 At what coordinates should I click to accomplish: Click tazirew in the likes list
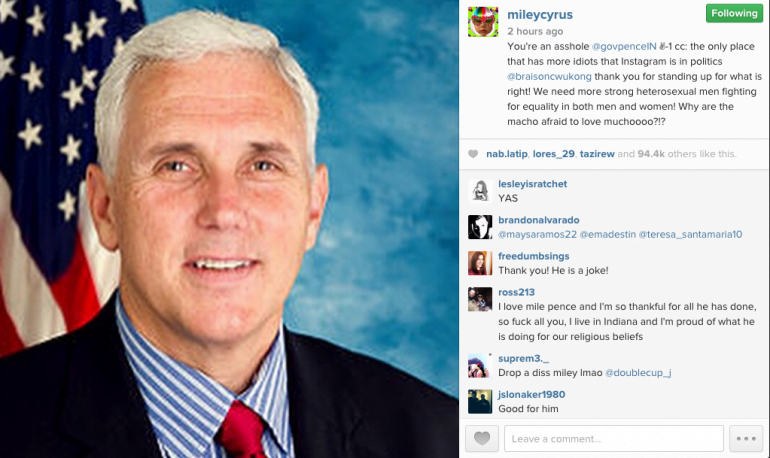pyautogui.click(x=597, y=154)
